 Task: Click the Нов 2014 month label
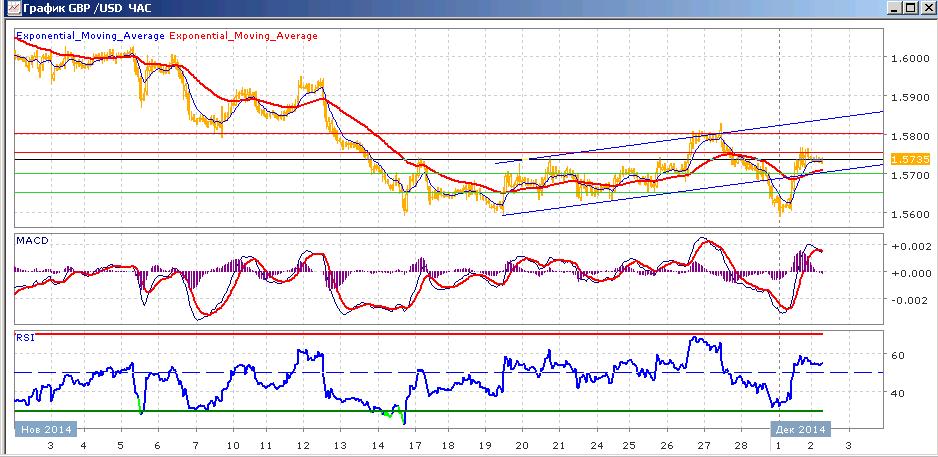pyautogui.click(x=47, y=429)
